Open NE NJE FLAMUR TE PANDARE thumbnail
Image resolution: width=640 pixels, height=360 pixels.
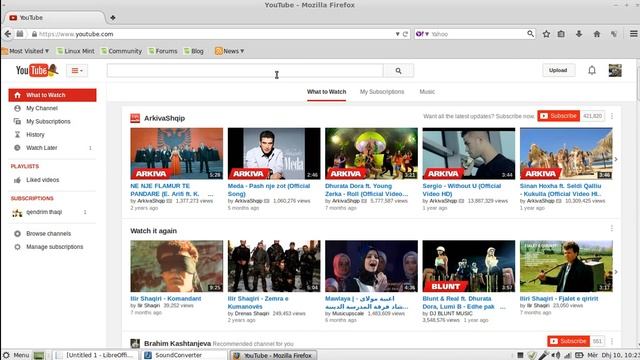click(177, 153)
